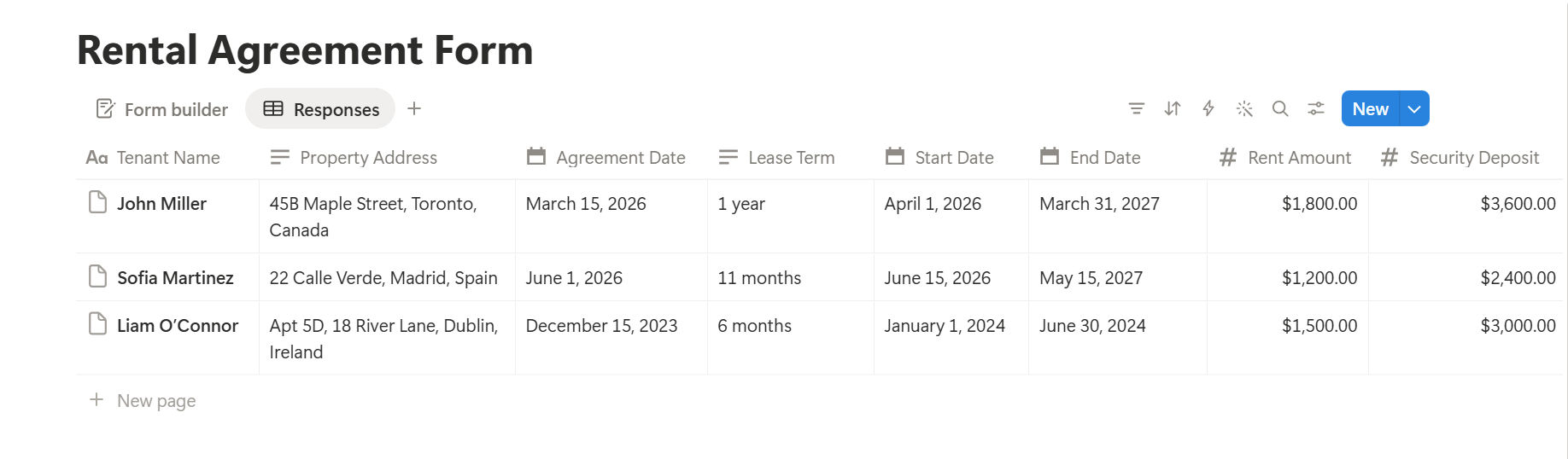Click the blue New button
Screen dimensions: 1568x459
[x=1370, y=109]
